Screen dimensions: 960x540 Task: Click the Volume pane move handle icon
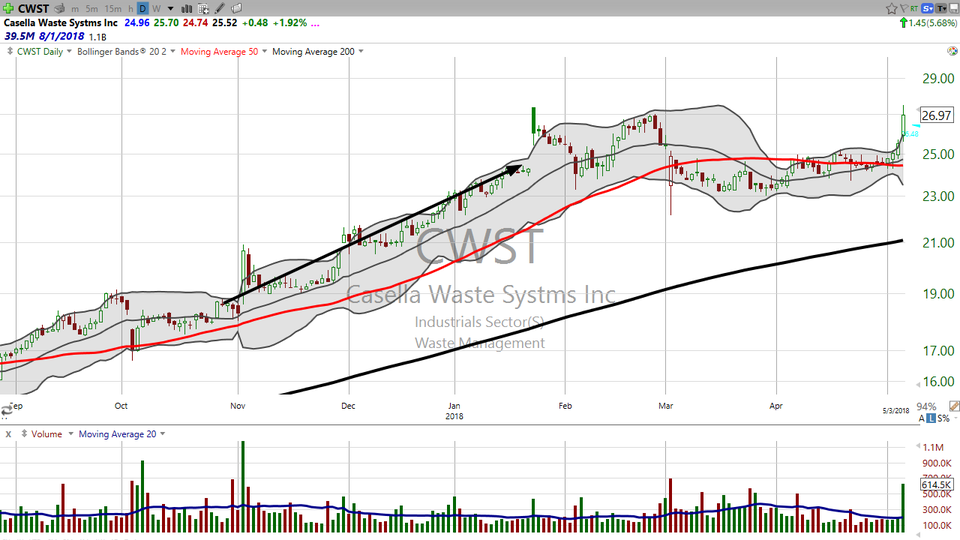pyautogui.click(x=24, y=434)
